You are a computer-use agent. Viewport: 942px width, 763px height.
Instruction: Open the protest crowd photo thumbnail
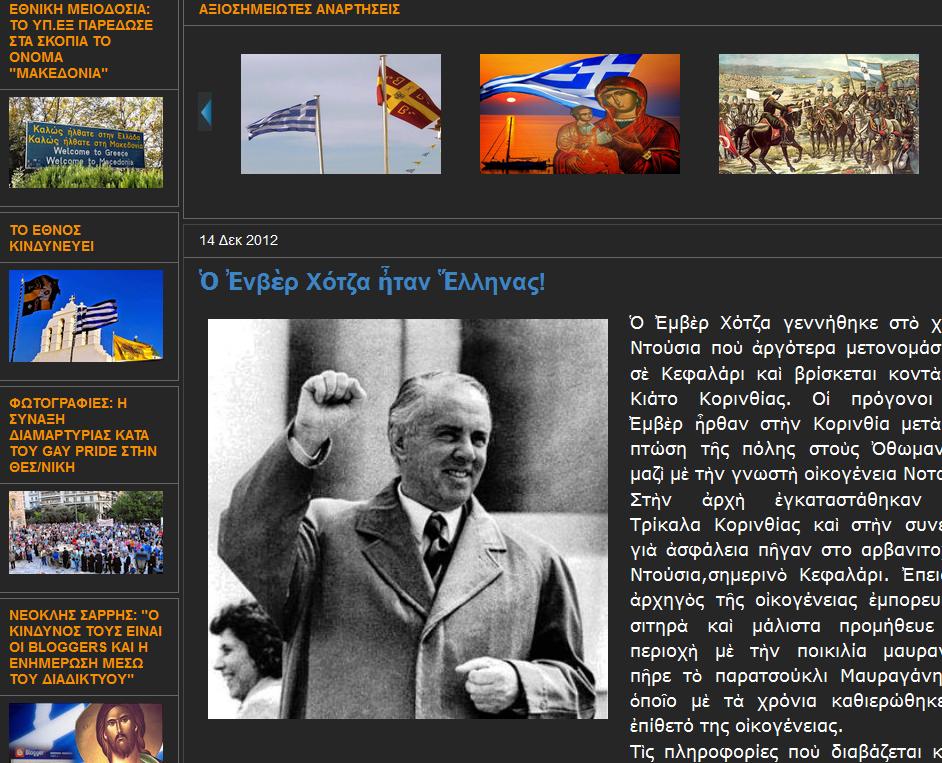[x=86, y=531]
